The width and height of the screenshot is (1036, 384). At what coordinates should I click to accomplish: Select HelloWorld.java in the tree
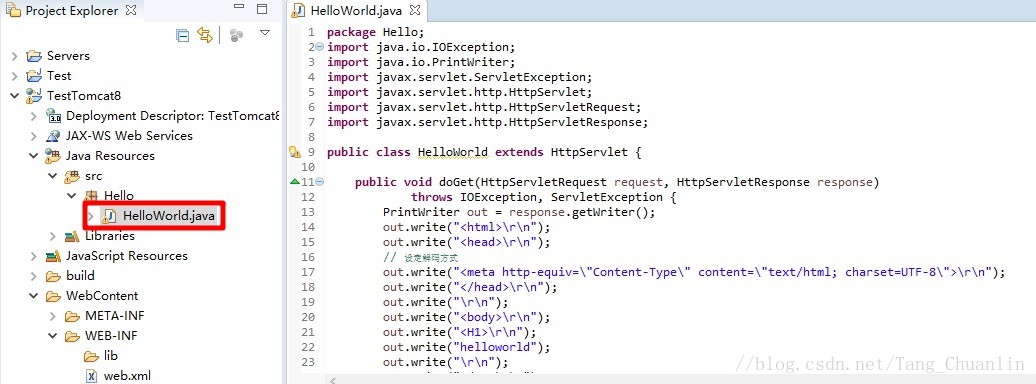point(169,216)
